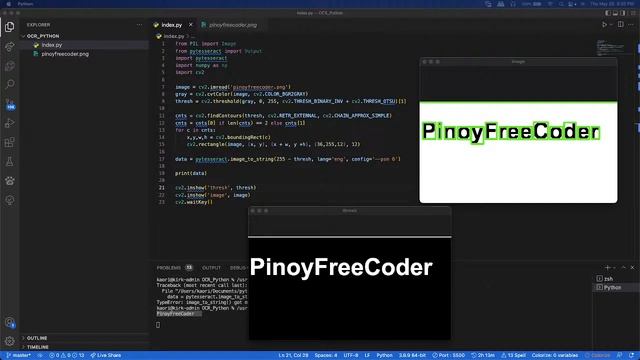Open the Customize Layout button
The width and height of the screenshot is (640, 360).
632,13
